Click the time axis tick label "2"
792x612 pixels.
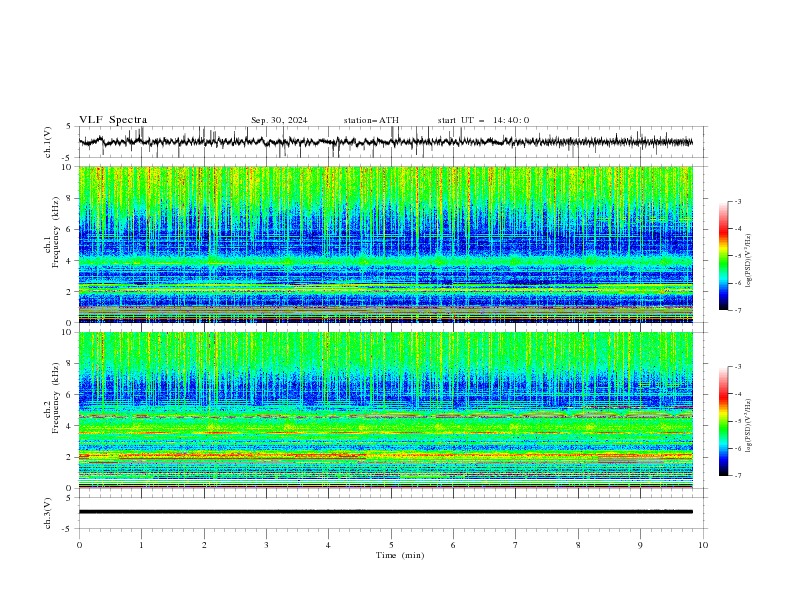pos(204,545)
